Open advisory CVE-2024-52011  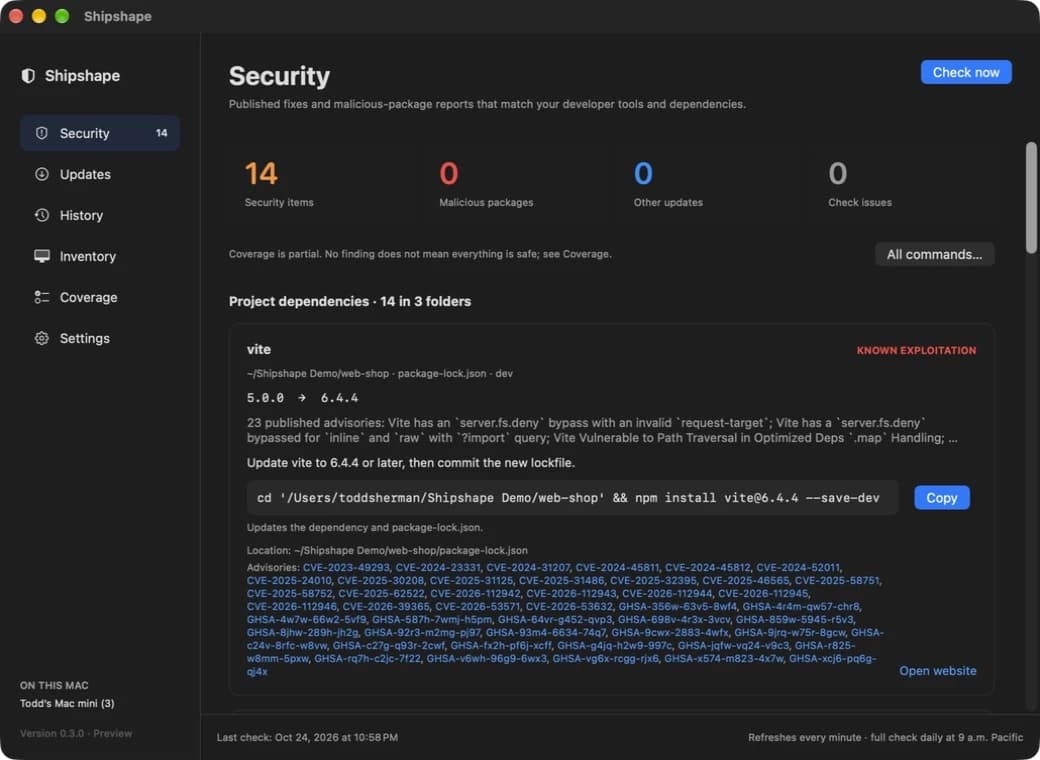[x=798, y=568]
